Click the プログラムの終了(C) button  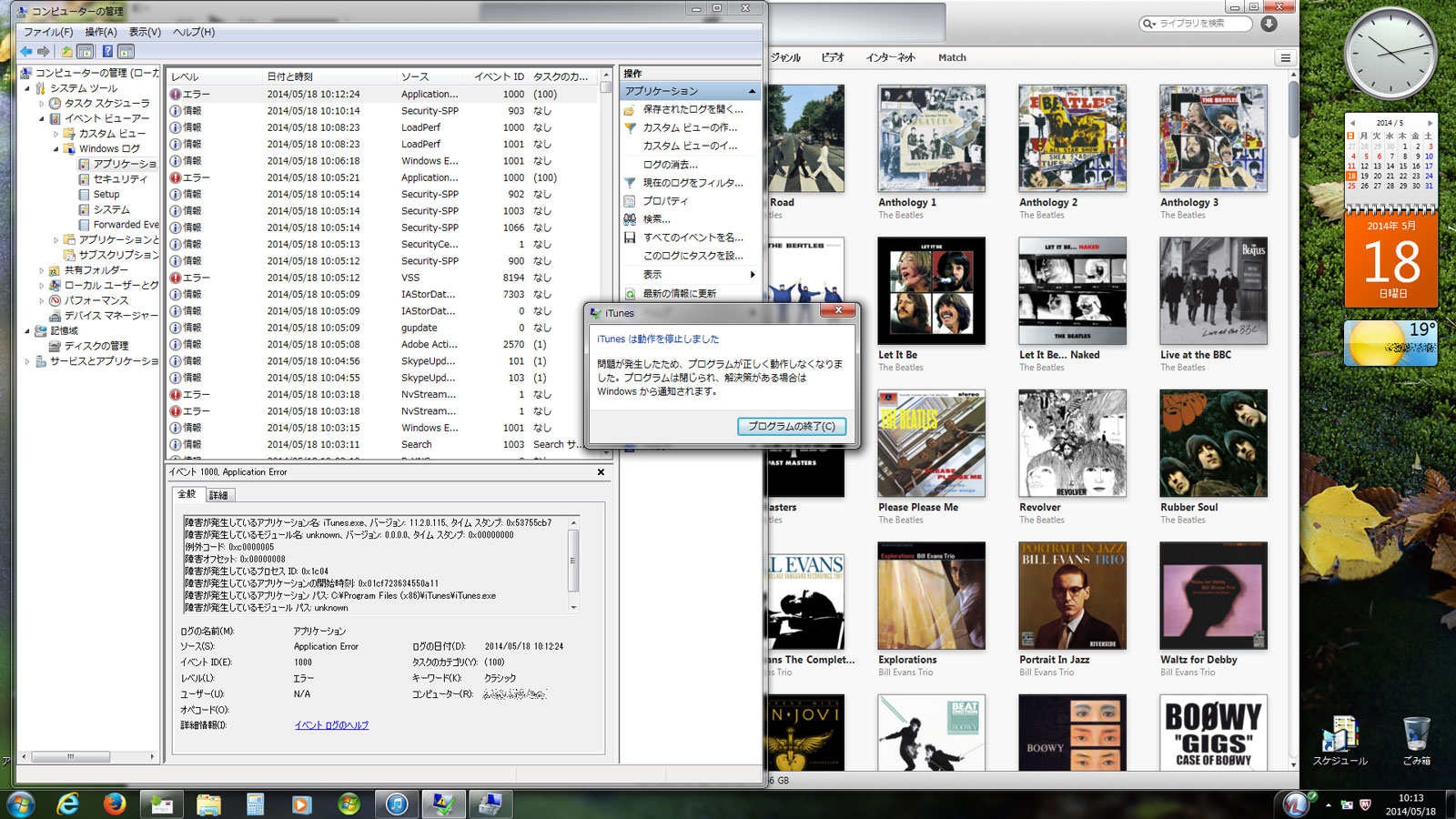pos(791,426)
